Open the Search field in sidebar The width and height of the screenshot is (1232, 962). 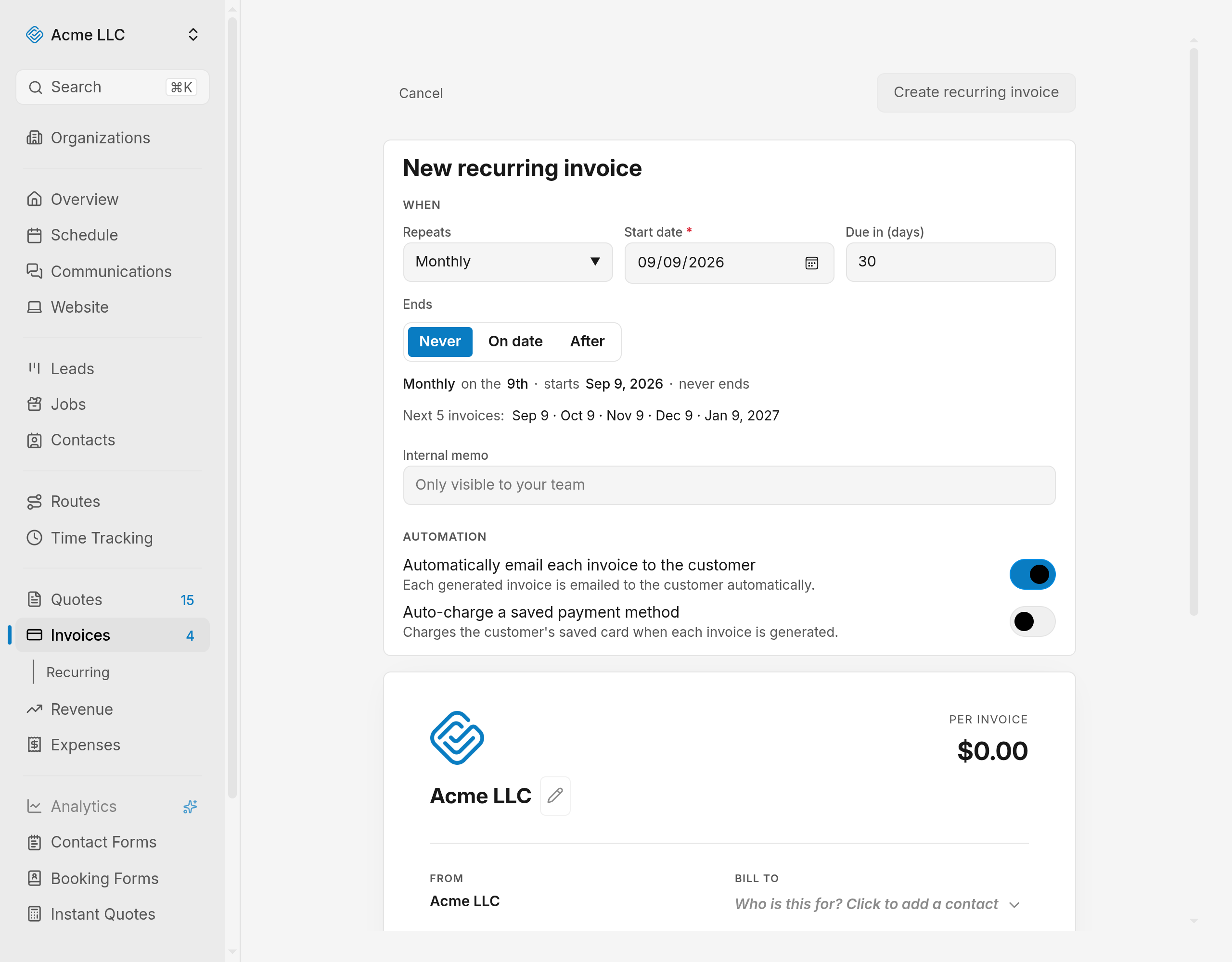coord(112,88)
